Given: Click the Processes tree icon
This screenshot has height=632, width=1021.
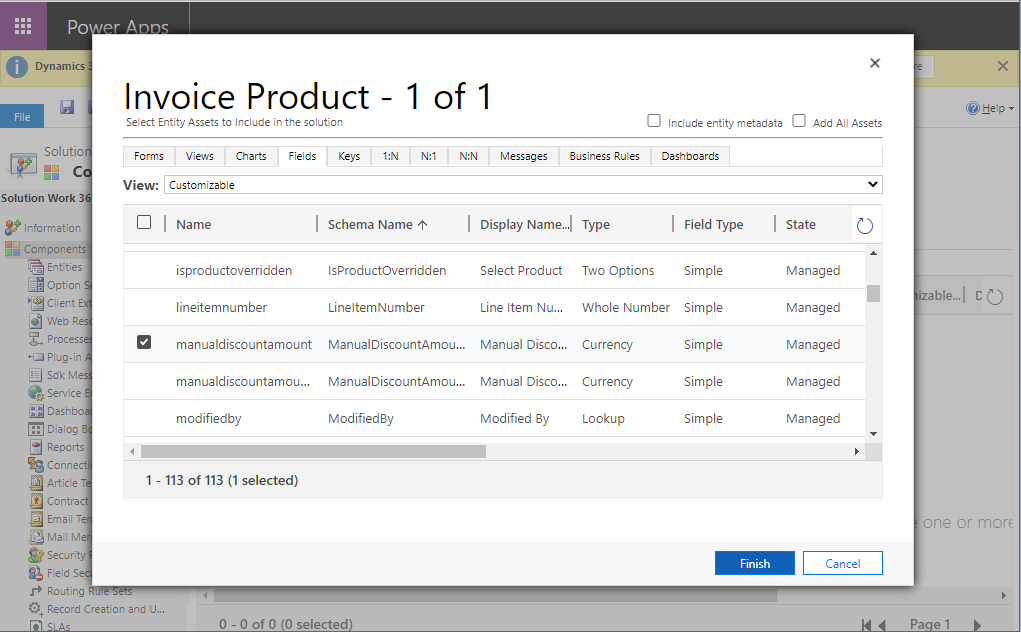Looking at the screenshot, I should 36,339.
